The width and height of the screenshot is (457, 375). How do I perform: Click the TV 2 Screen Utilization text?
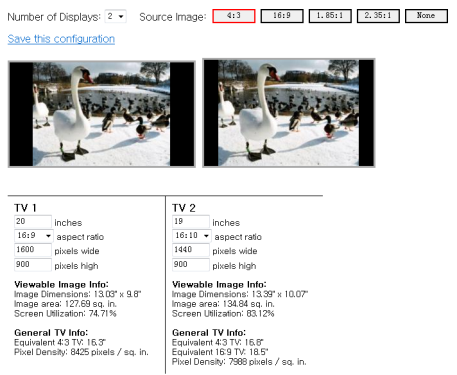[223, 314]
